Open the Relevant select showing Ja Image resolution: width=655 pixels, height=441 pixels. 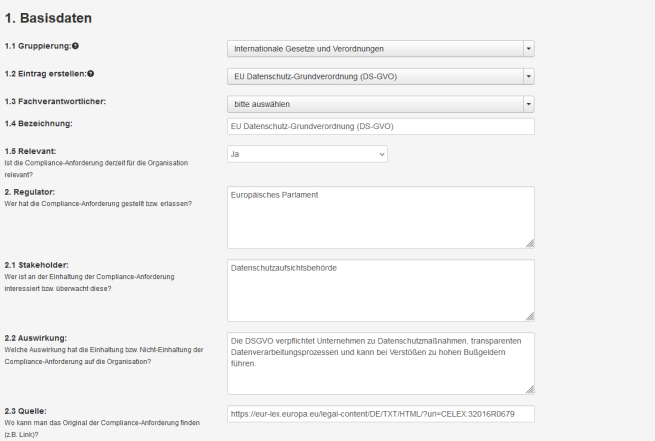click(307, 154)
